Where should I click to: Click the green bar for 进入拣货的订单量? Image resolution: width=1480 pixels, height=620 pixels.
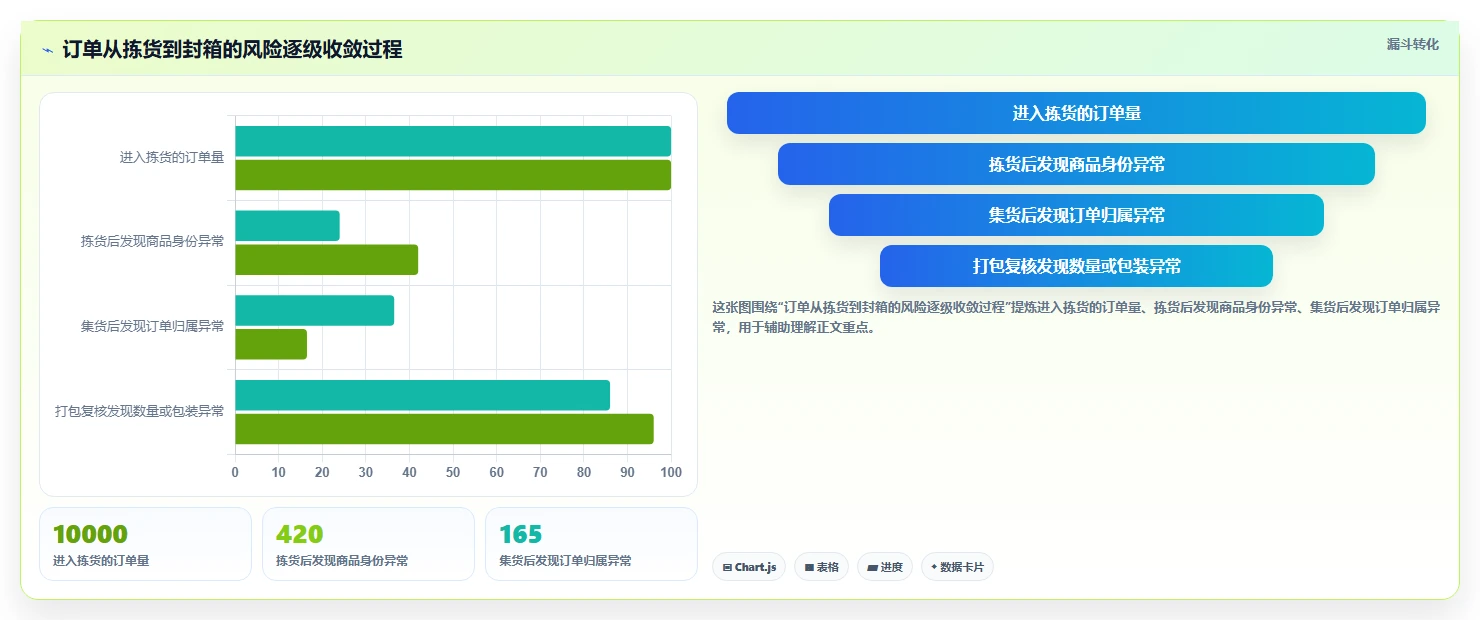[453, 175]
